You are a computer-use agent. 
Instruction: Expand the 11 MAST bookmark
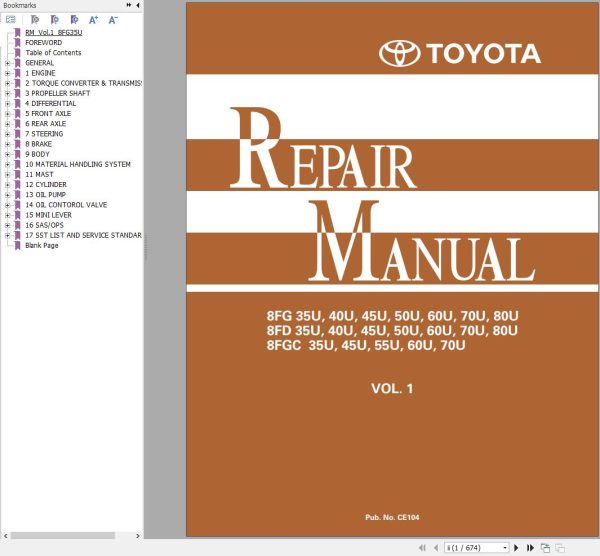(x=7, y=174)
